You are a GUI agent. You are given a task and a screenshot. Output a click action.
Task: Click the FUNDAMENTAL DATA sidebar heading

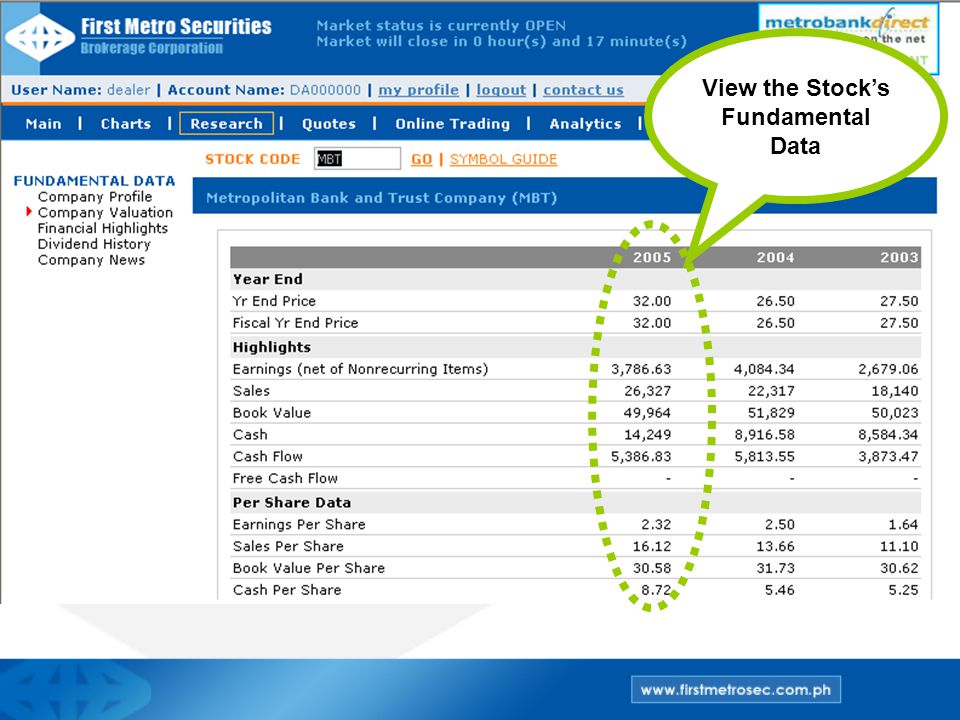(94, 181)
